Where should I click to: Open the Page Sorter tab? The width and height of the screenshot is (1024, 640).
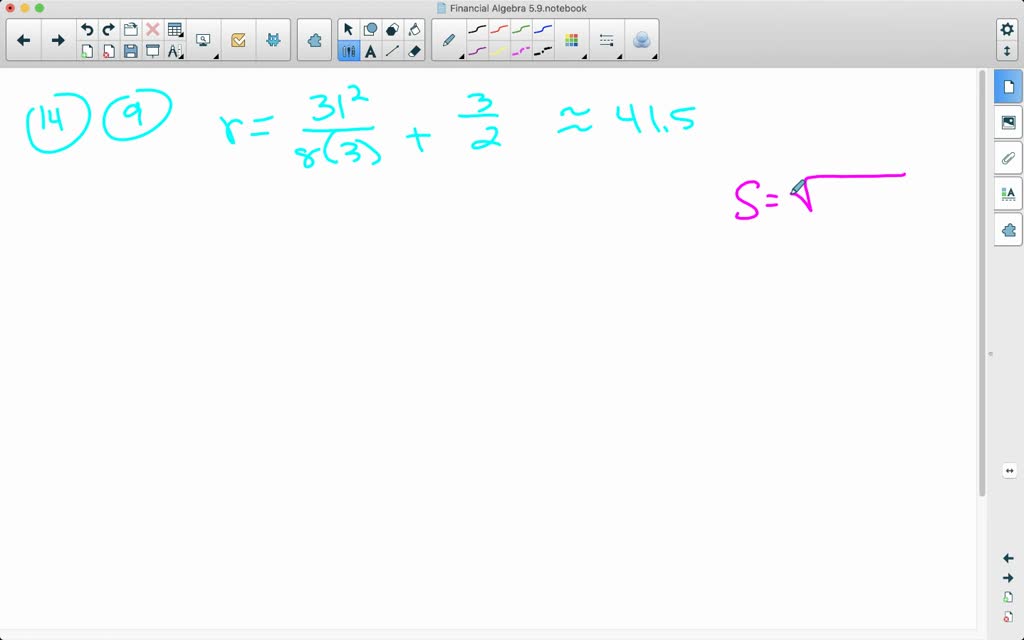click(x=1008, y=87)
